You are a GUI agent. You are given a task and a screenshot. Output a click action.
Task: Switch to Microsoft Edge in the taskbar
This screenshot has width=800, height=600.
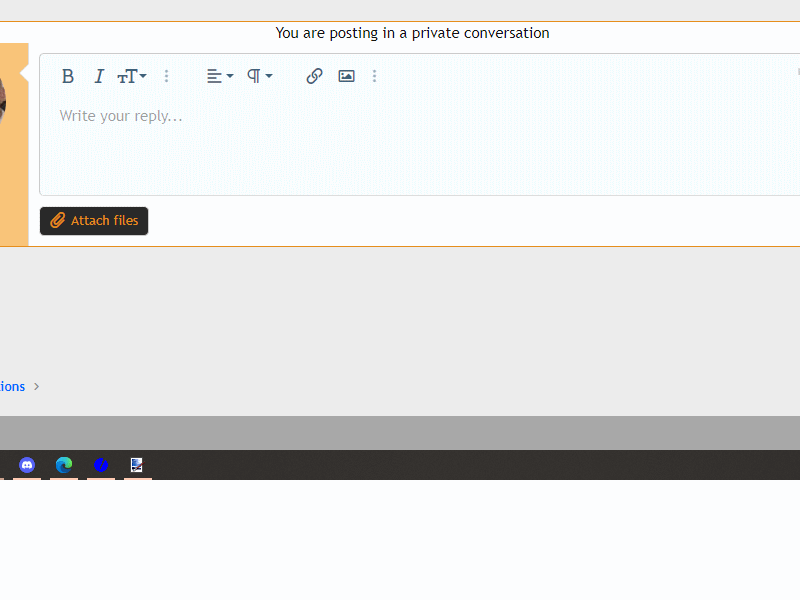click(x=64, y=465)
